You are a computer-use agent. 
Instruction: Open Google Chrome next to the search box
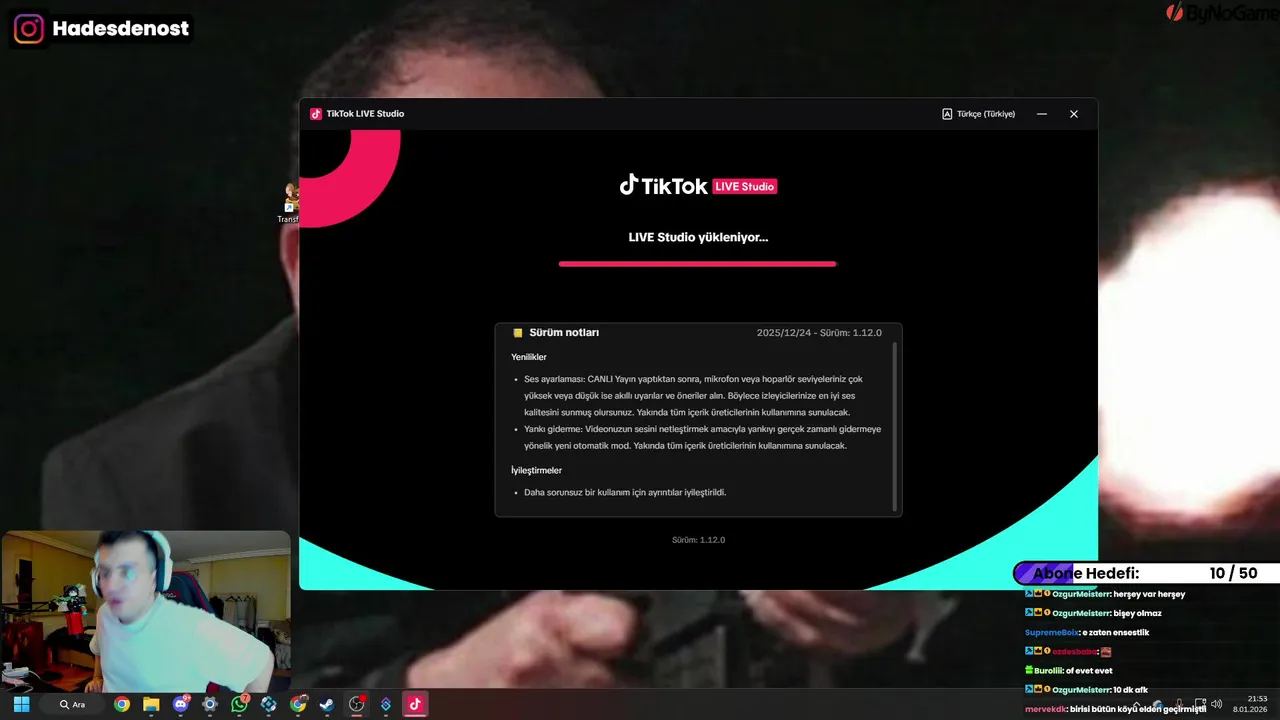122,704
